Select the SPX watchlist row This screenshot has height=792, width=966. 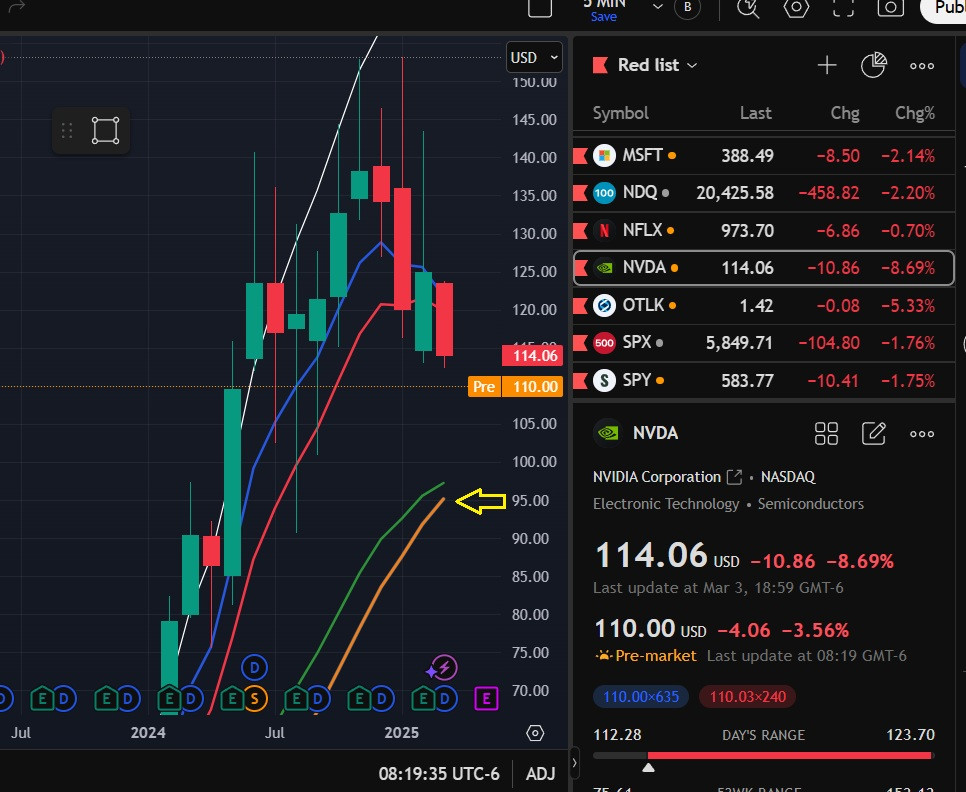(x=764, y=343)
